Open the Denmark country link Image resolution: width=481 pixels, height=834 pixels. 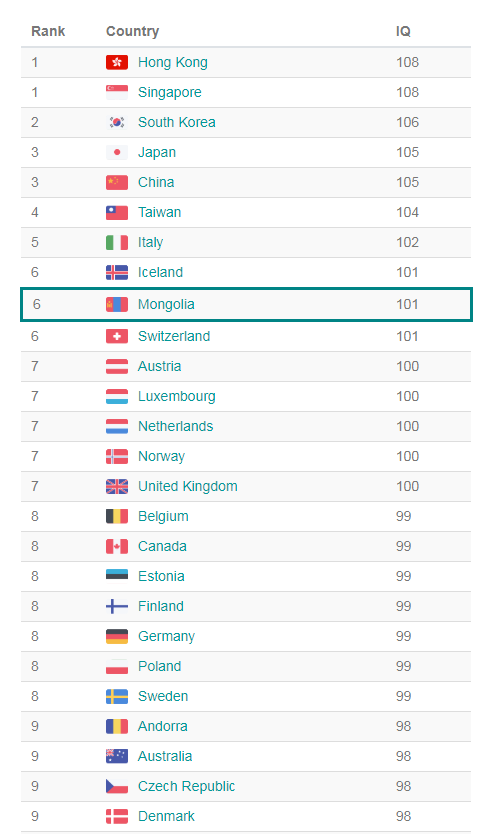167,816
